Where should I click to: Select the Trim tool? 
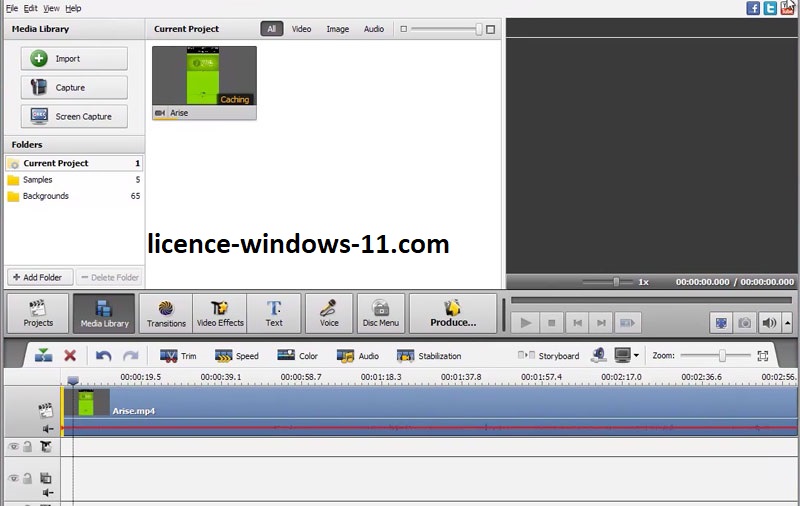[178, 356]
